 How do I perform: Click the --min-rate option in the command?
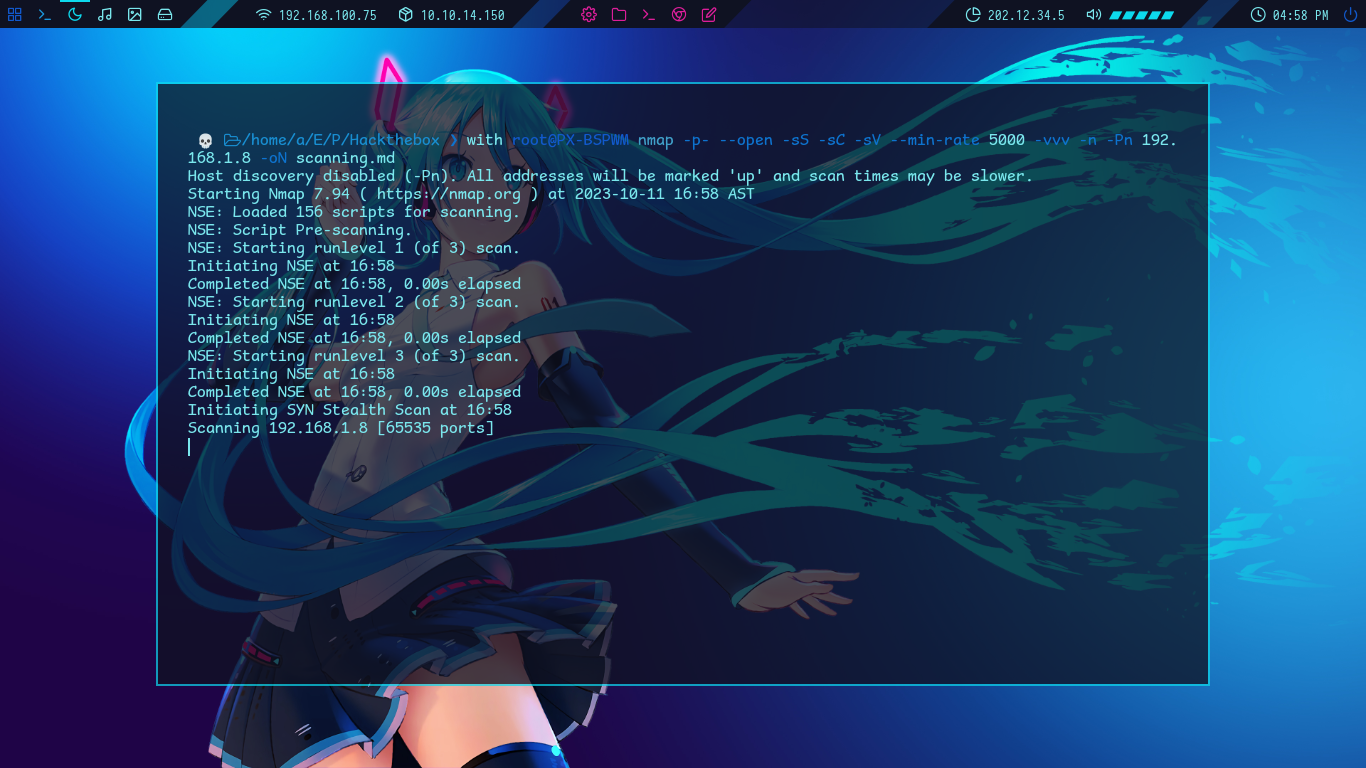point(935,140)
